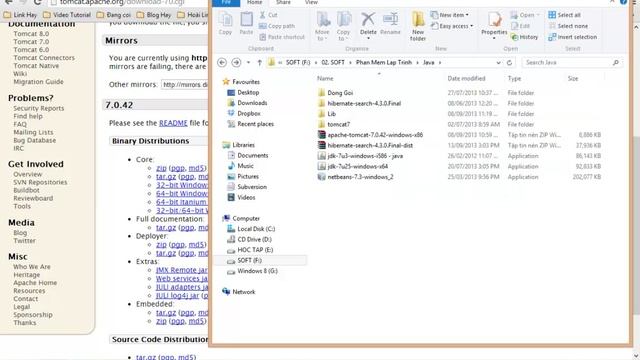Select the Dong Goi folder icon

pos(322,93)
